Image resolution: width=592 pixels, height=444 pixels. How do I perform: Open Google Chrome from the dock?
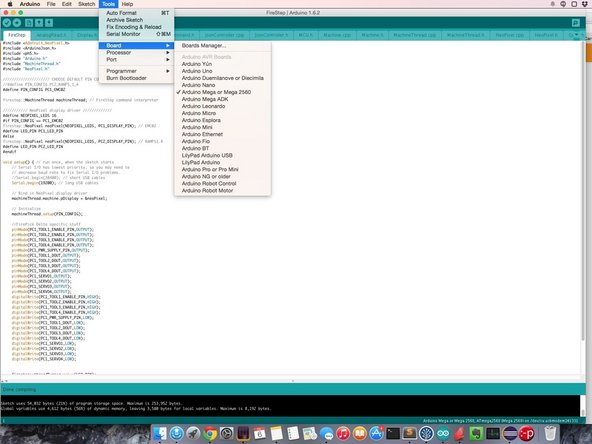tap(210, 433)
